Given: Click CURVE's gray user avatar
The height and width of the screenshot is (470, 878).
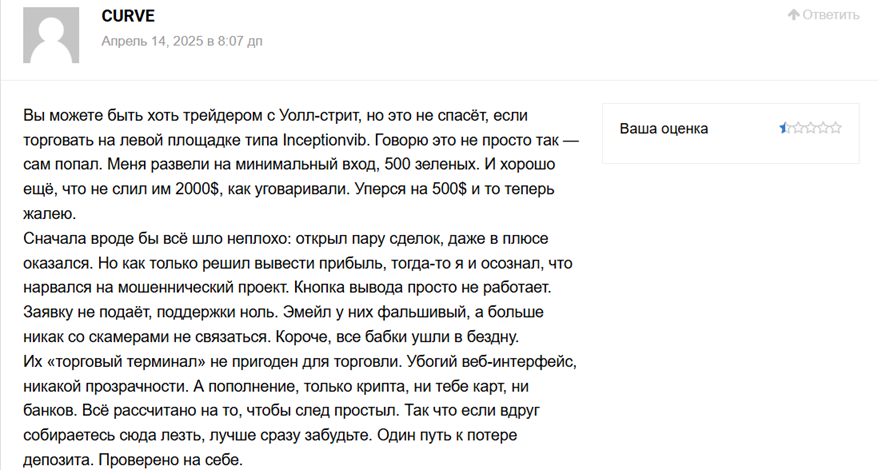Looking at the screenshot, I should (51, 35).
